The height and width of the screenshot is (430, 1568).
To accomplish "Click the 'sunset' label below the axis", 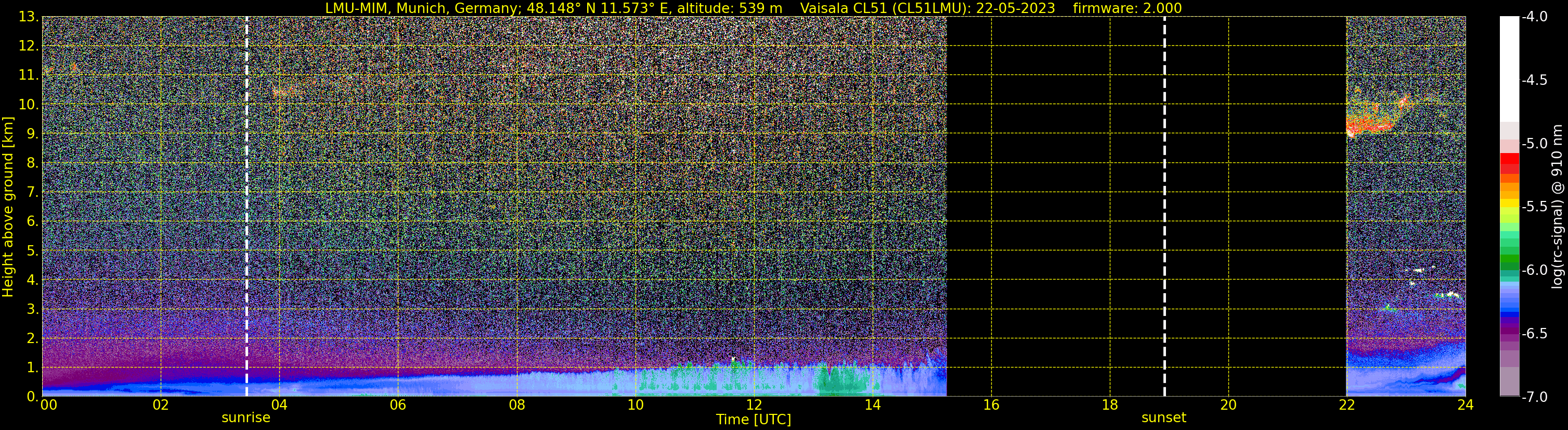I will tap(1164, 418).
